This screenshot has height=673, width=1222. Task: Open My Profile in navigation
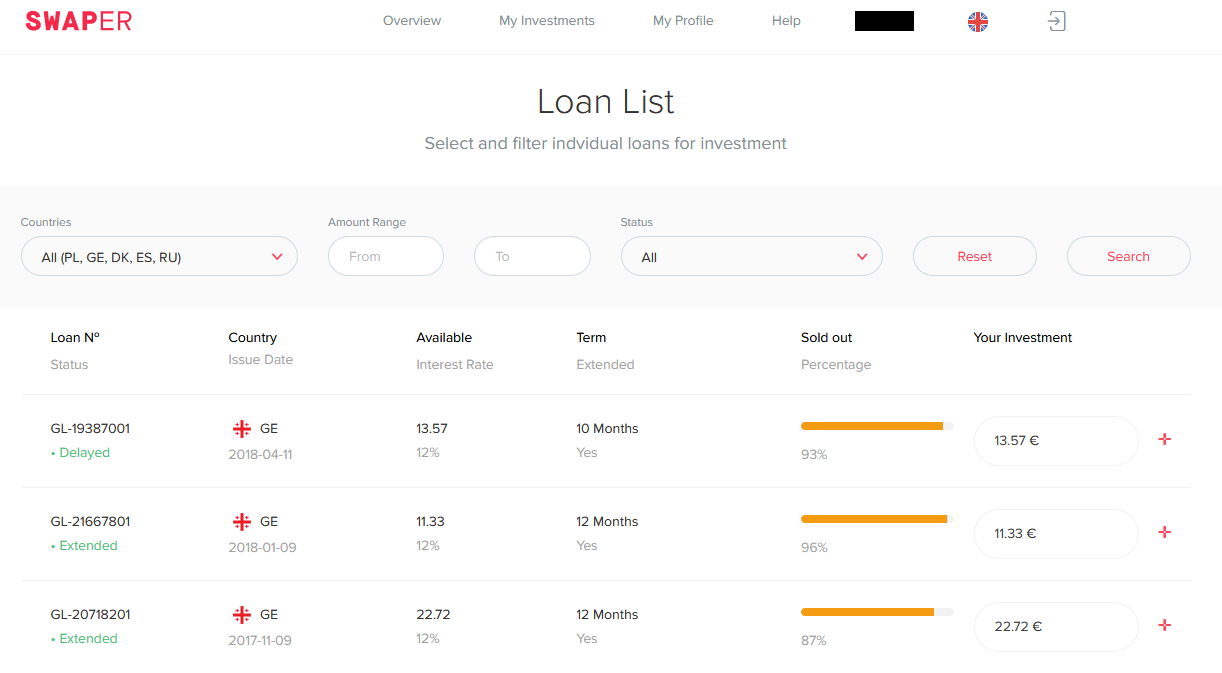tap(683, 21)
